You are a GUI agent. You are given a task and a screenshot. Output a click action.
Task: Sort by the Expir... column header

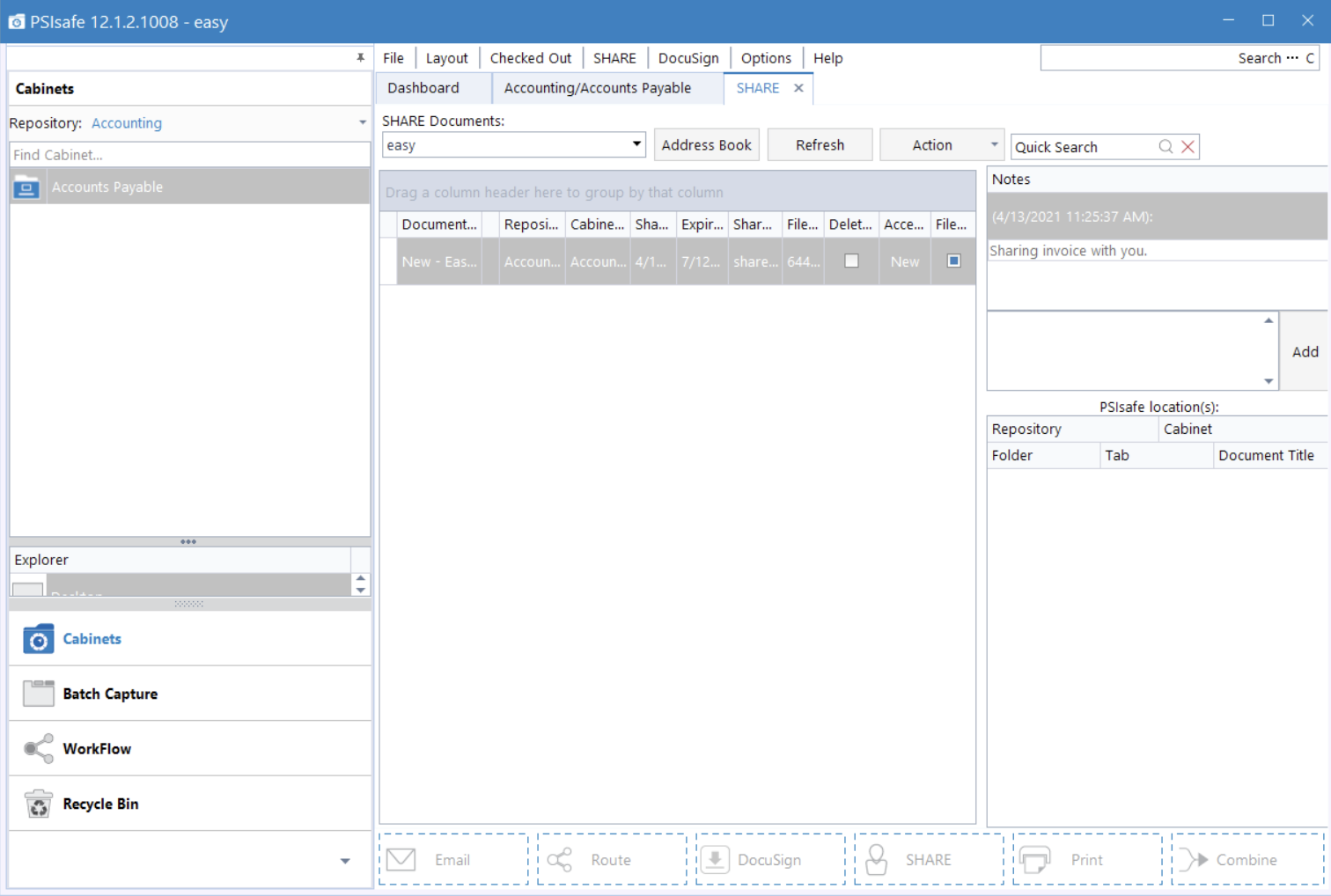pos(702,224)
